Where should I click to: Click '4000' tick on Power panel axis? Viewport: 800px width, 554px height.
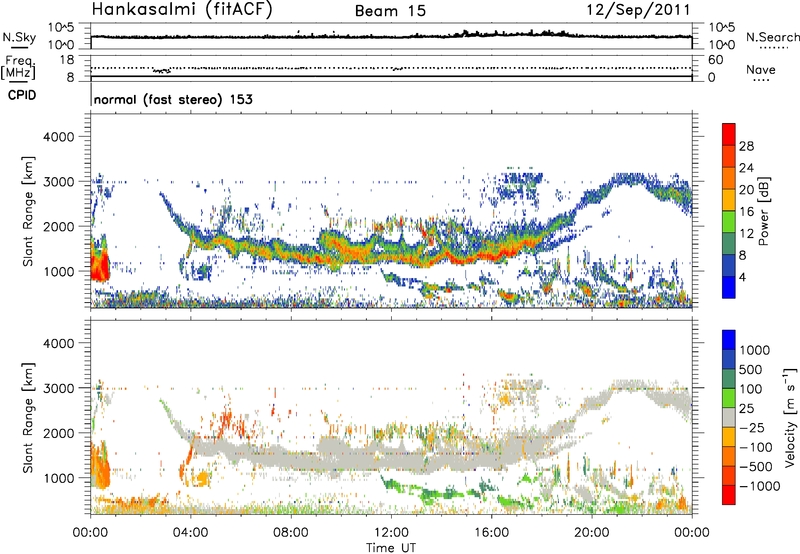58,137
